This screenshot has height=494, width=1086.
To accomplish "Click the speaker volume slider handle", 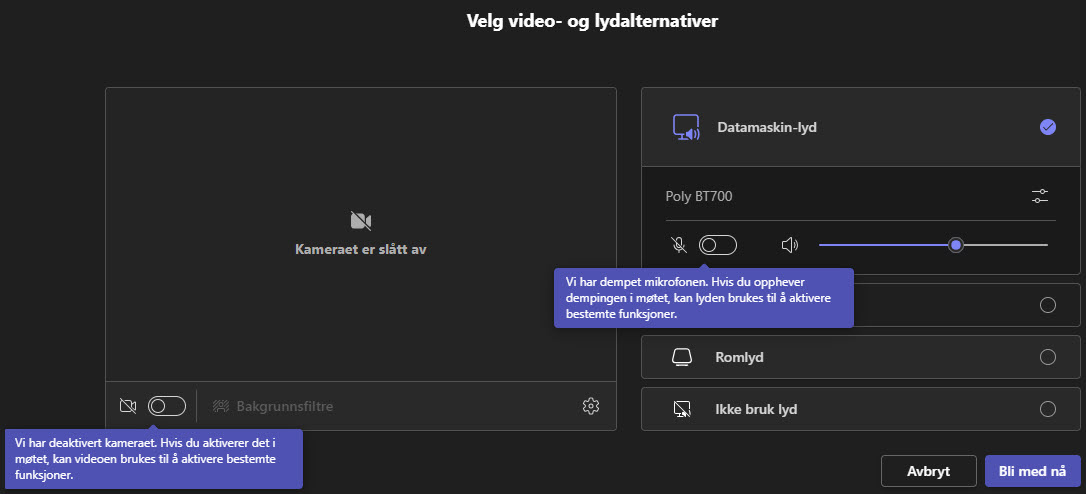I will tap(956, 245).
